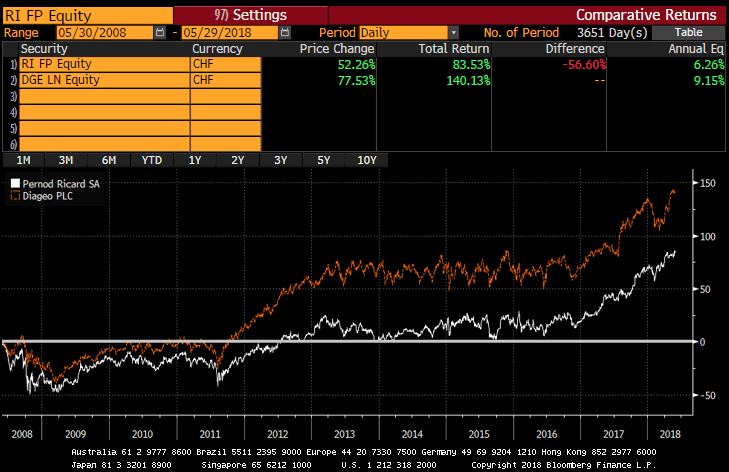Select the 6M range tab
Image resolution: width=729 pixels, height=472 pixels.
pyautogui.click(x=108, y=160)
